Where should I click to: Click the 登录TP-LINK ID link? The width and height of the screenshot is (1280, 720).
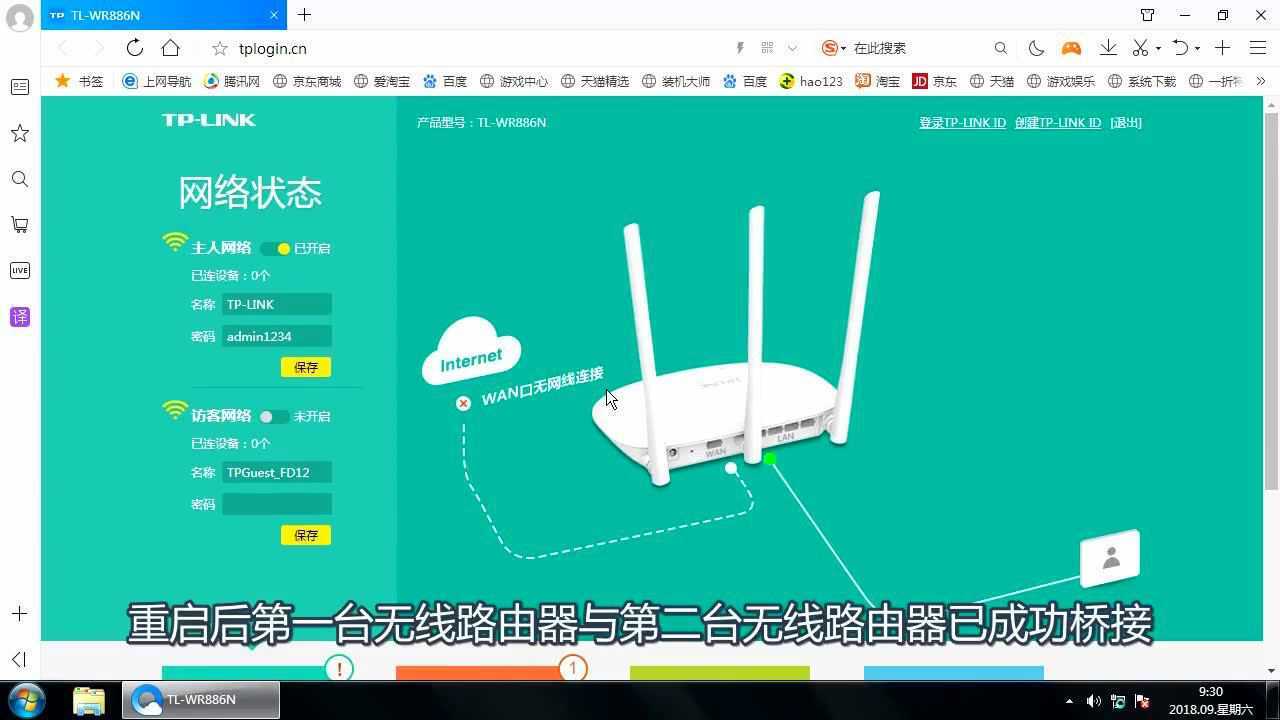coord(962,122)
